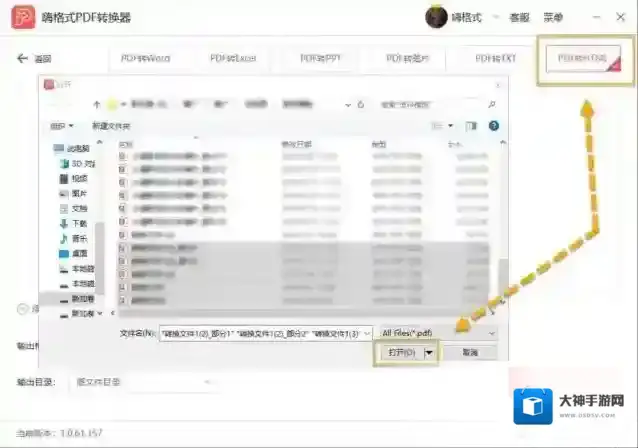Expand the view options dropdown arrow
This screenshot has width=638, height=448.
(450, 126)
